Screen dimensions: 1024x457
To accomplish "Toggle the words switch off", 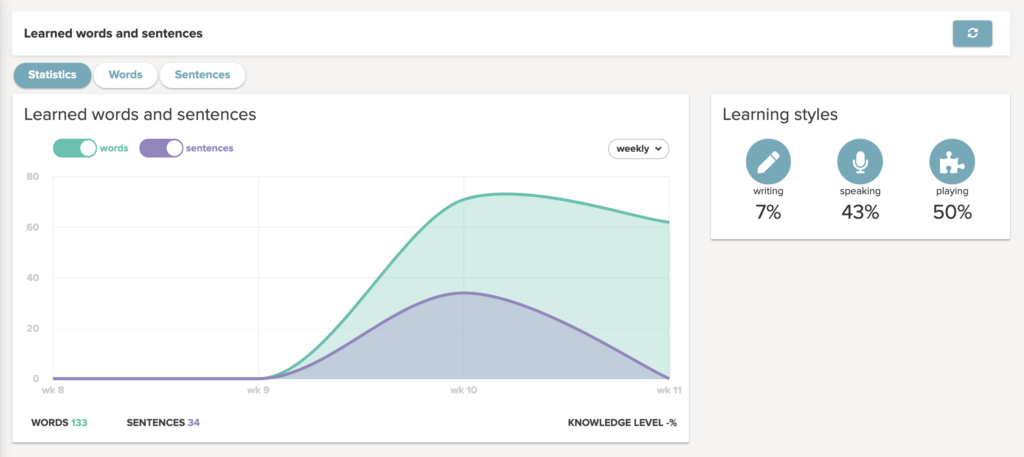I will pyautogui.click(x=74, y=148).
